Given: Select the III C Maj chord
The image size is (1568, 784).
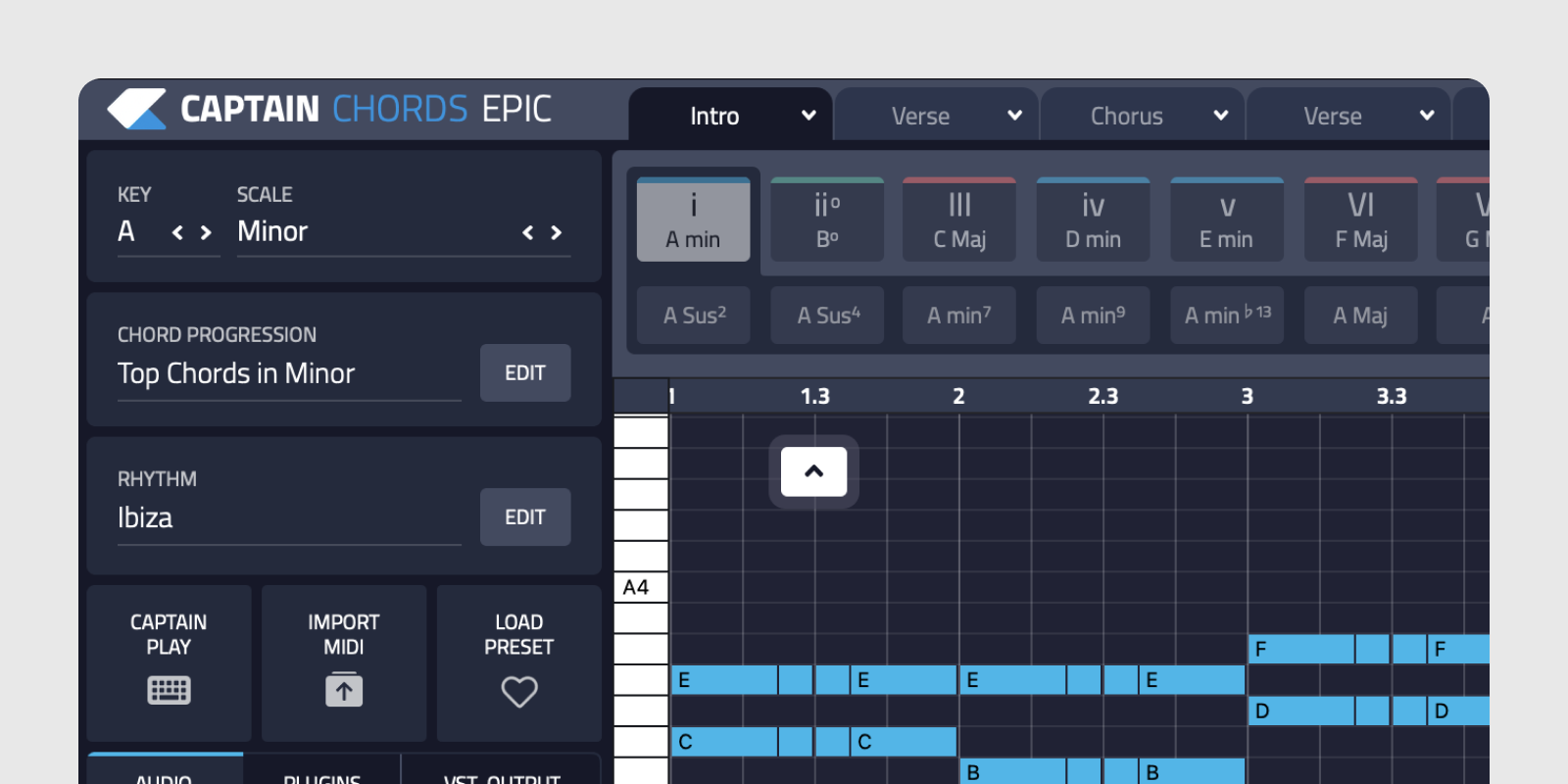Looking at the screenshot, I should (959, 220).
